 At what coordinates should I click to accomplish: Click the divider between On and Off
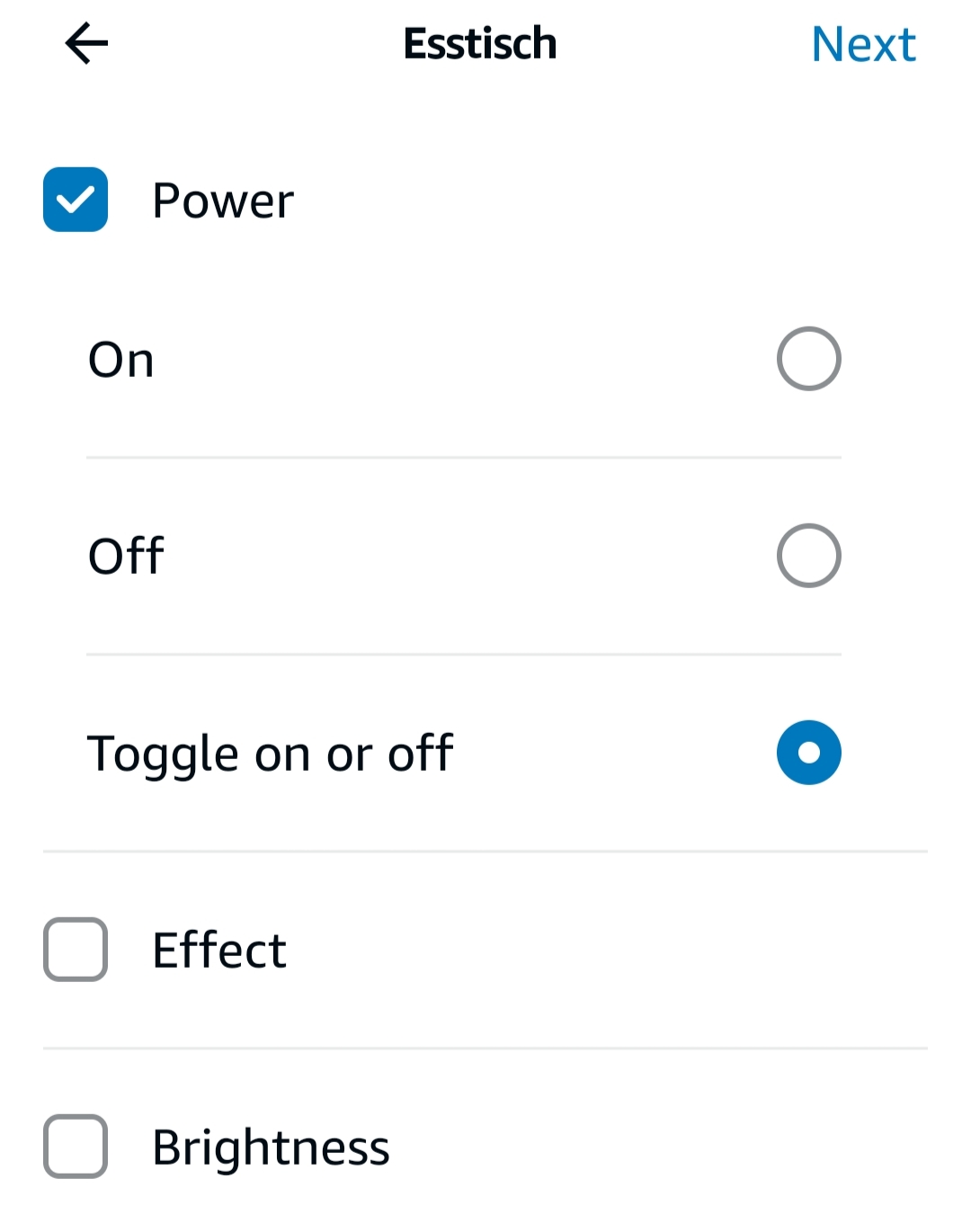[x=464, y=458]
